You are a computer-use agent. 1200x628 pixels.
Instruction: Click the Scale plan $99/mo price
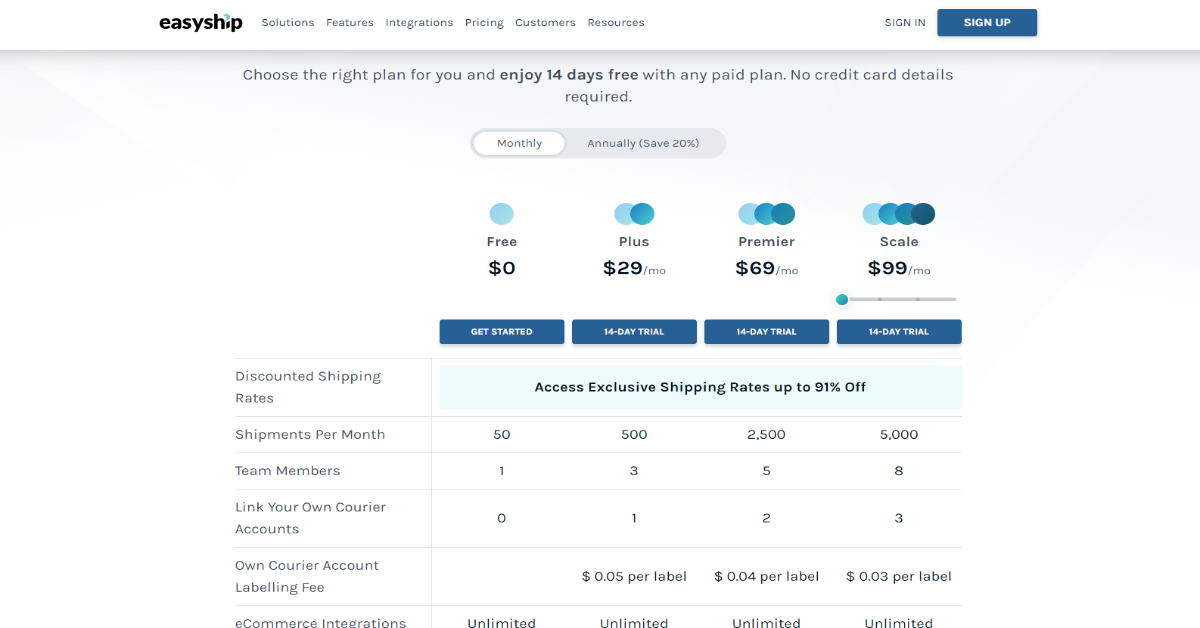(x=899, y=268)
